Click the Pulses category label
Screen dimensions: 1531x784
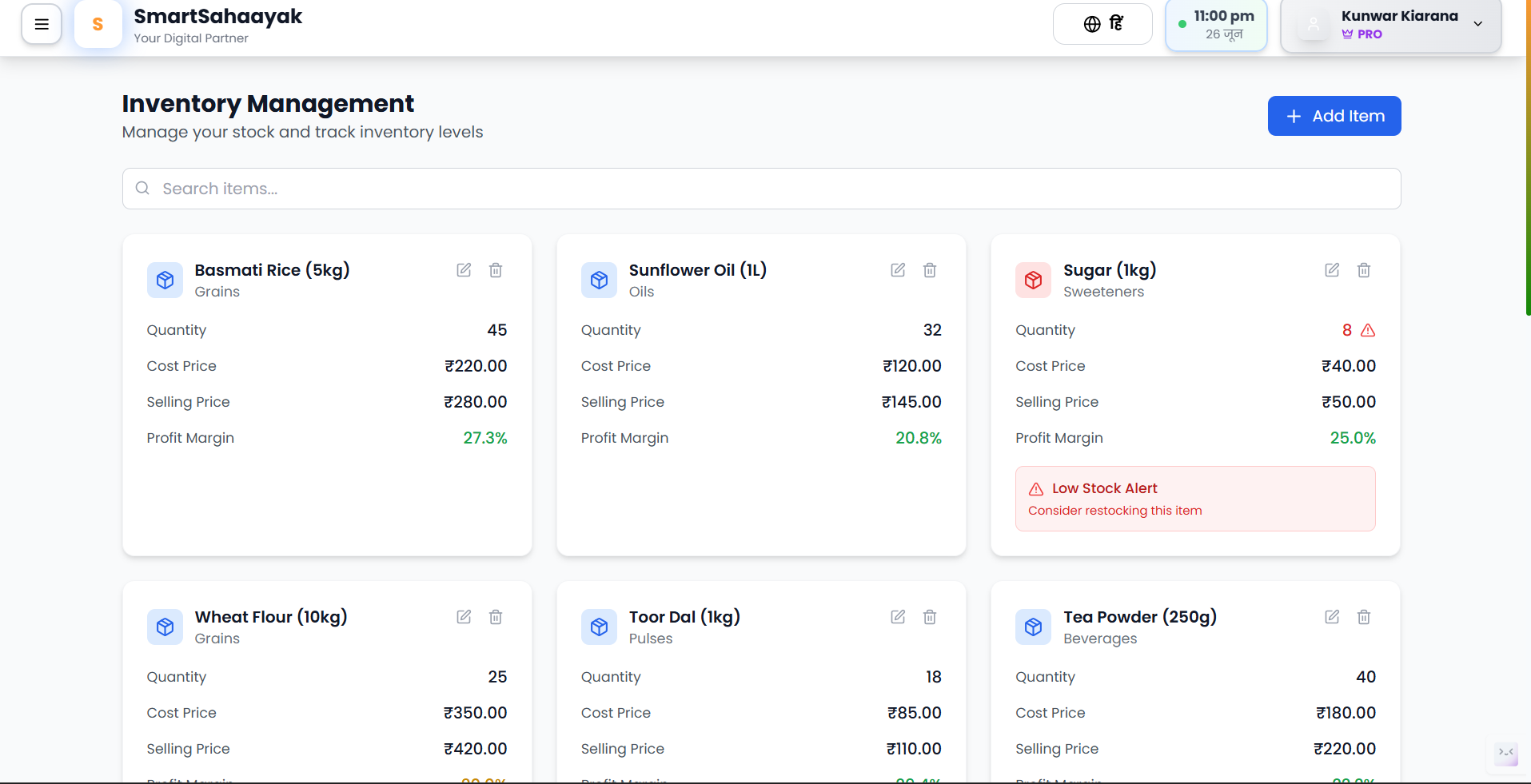(651, 639)
